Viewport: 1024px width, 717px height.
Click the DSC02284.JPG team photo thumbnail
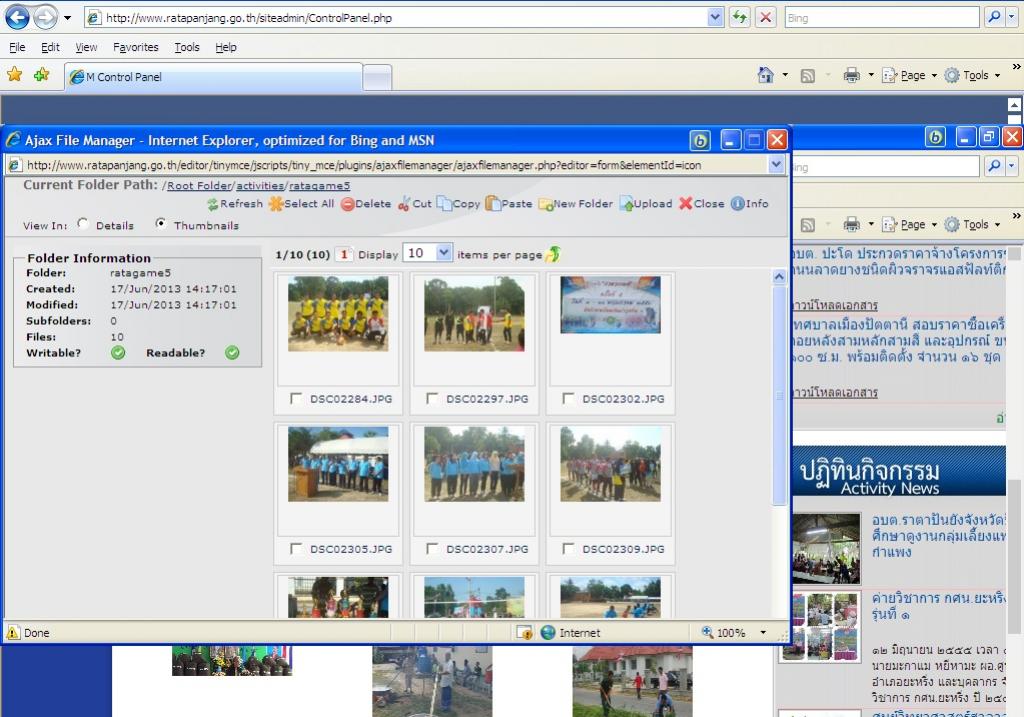point(338,313)
